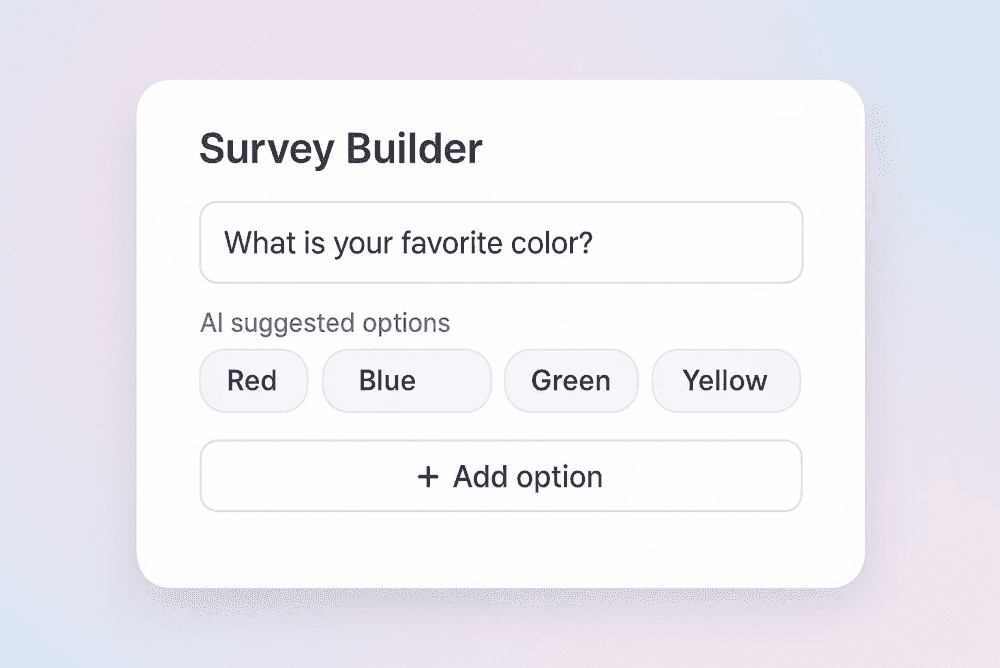Click the word 'Green' in its chip
This screenshot has width=1000, height=668.
(x=571, y=381)
